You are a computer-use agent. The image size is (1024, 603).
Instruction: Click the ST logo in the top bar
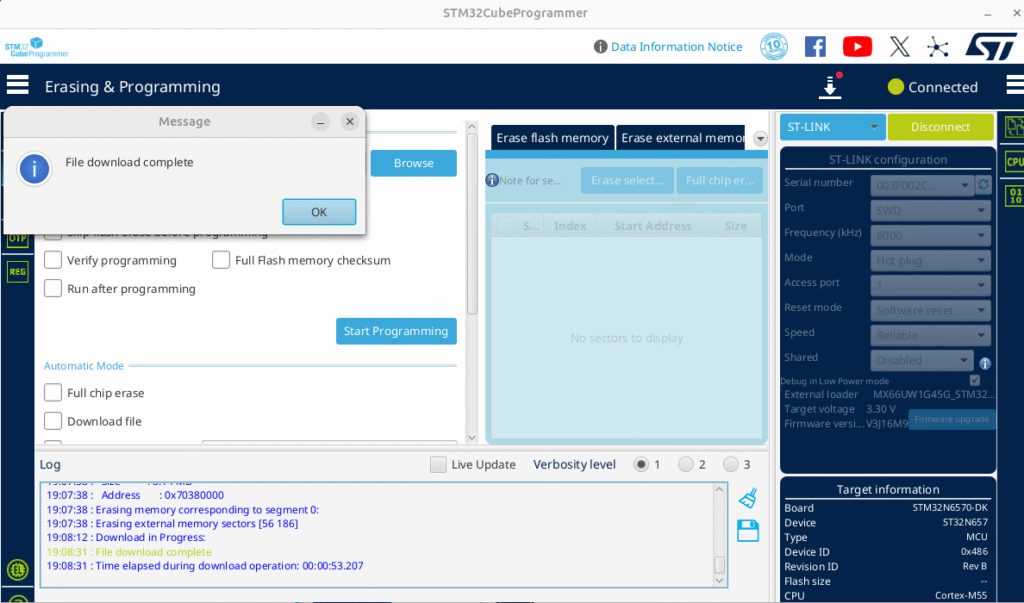coord(991,46)
